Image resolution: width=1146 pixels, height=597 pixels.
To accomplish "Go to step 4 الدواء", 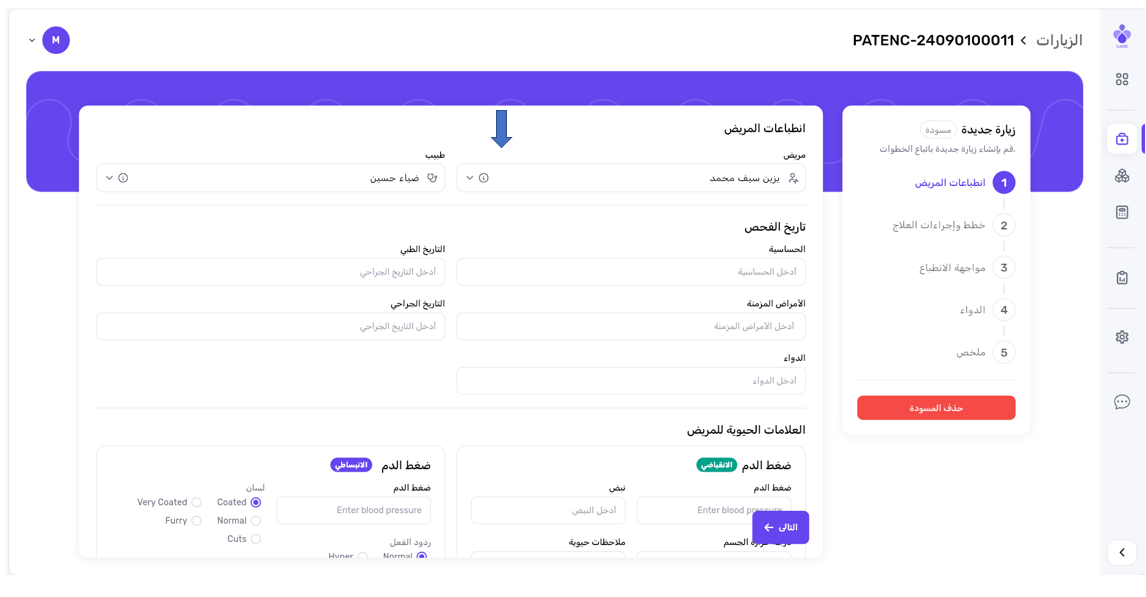I will pyautogui.click(x=1004, y=310).
